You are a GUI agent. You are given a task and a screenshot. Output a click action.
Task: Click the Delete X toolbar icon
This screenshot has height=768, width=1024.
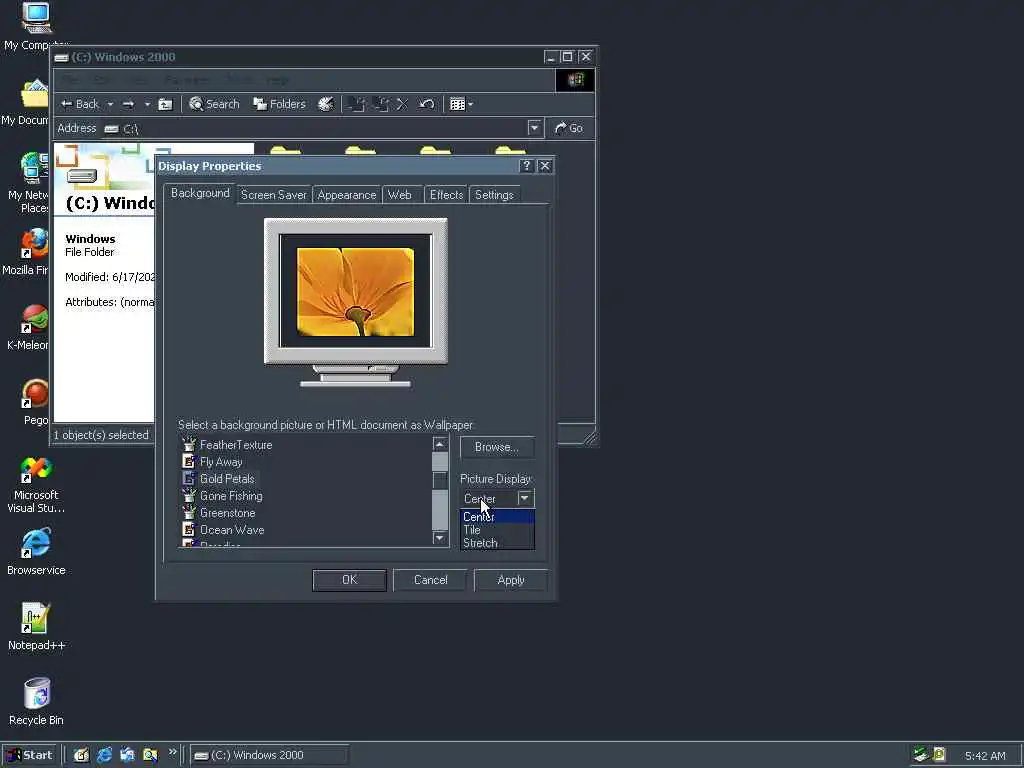point(402,104)
